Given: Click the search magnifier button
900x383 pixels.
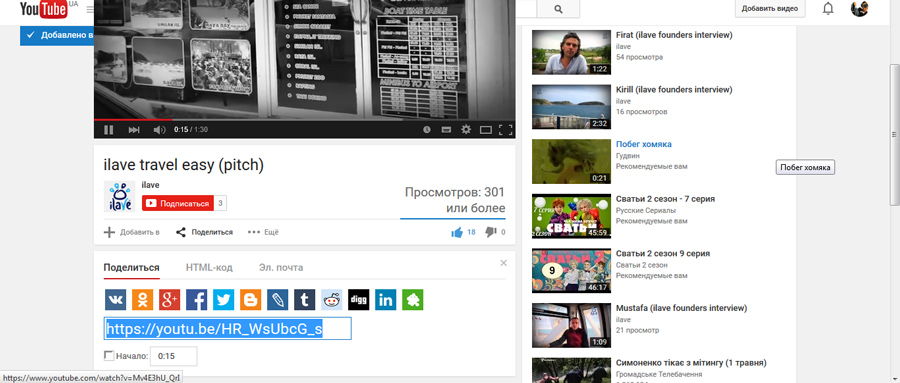Looking at the screenshot, I should coord(558,9).
